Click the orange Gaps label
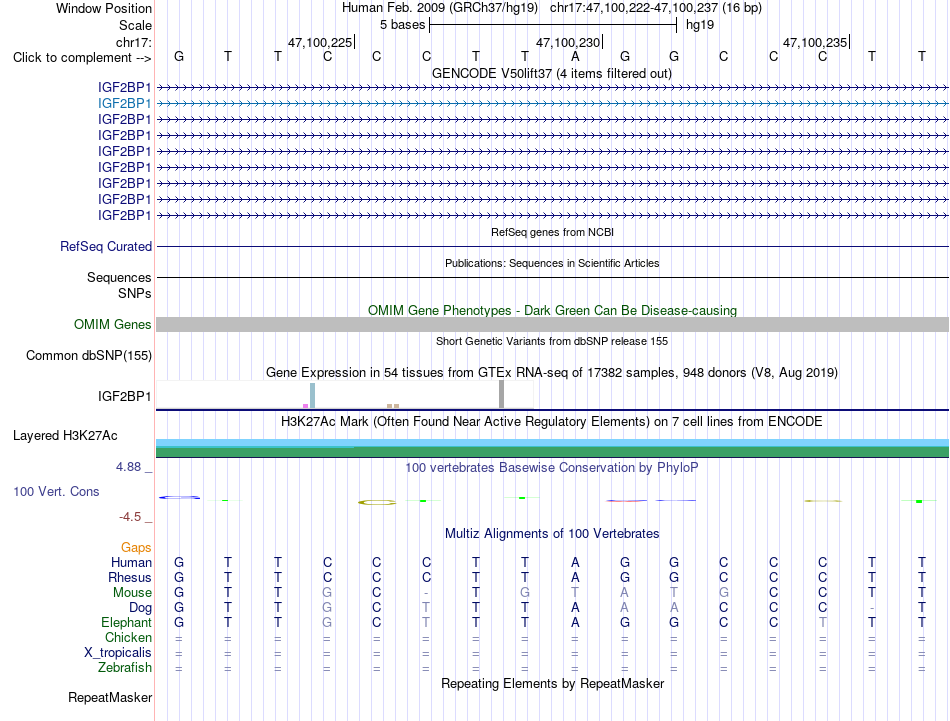 136,548
